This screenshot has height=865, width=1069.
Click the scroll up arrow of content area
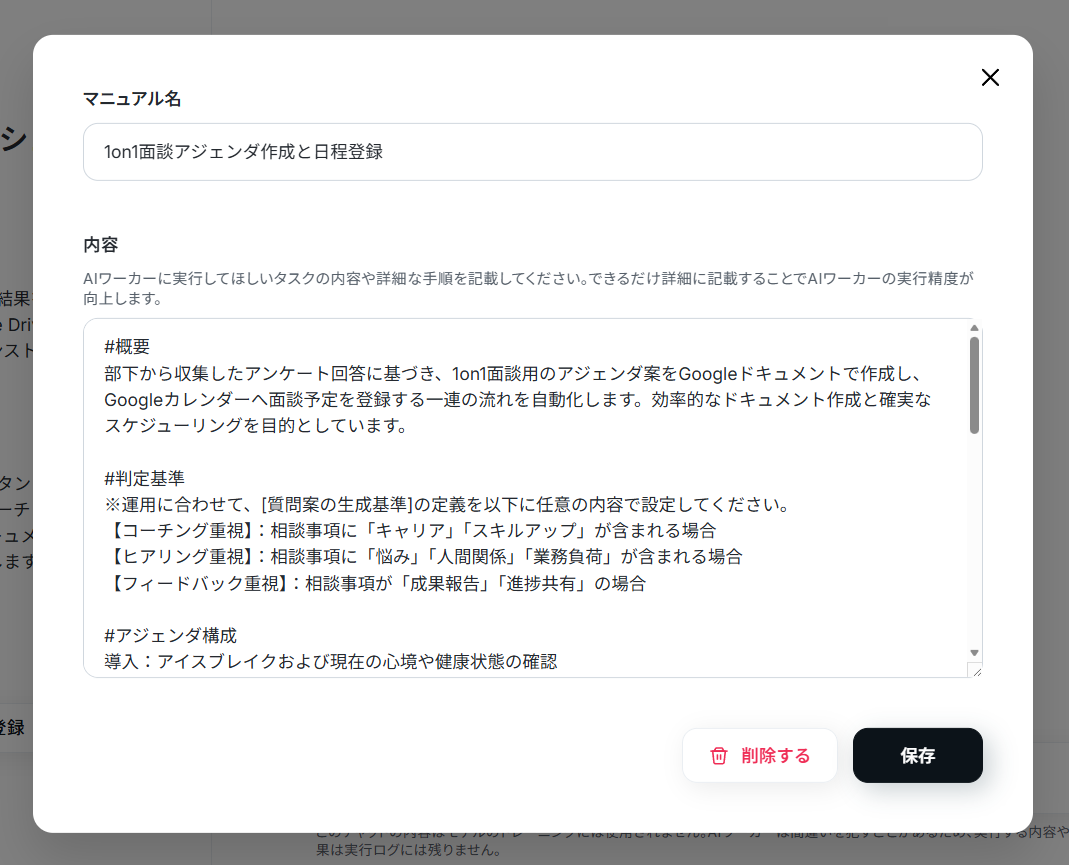coord(974,328)
